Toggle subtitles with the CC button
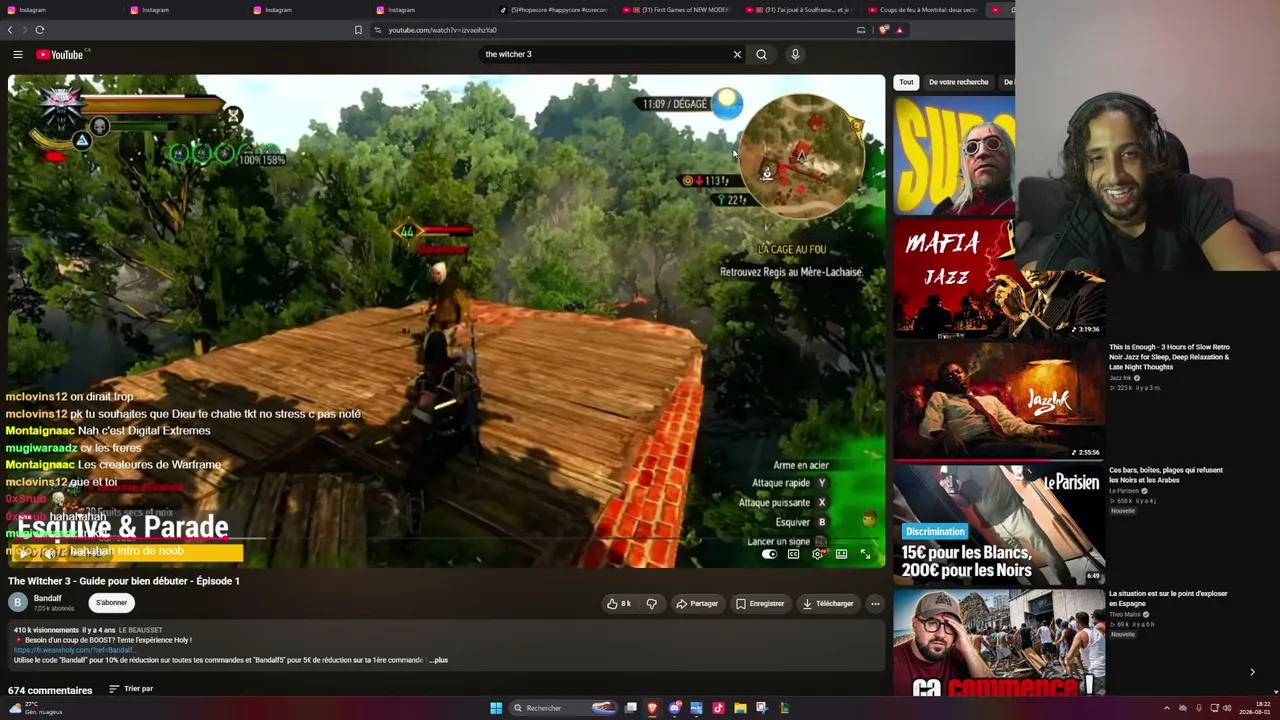This screenshot has width=1280, height=720. 793,554
